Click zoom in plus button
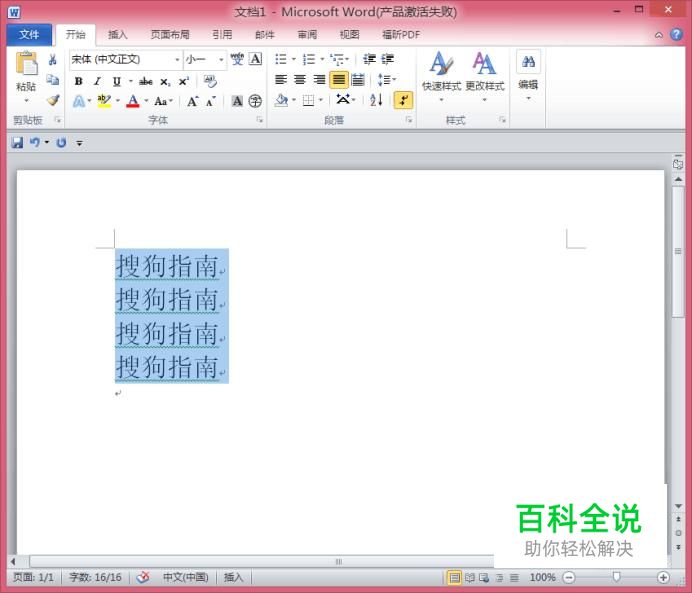The height and width of the screenshot is (593, 692). (663, 577)
